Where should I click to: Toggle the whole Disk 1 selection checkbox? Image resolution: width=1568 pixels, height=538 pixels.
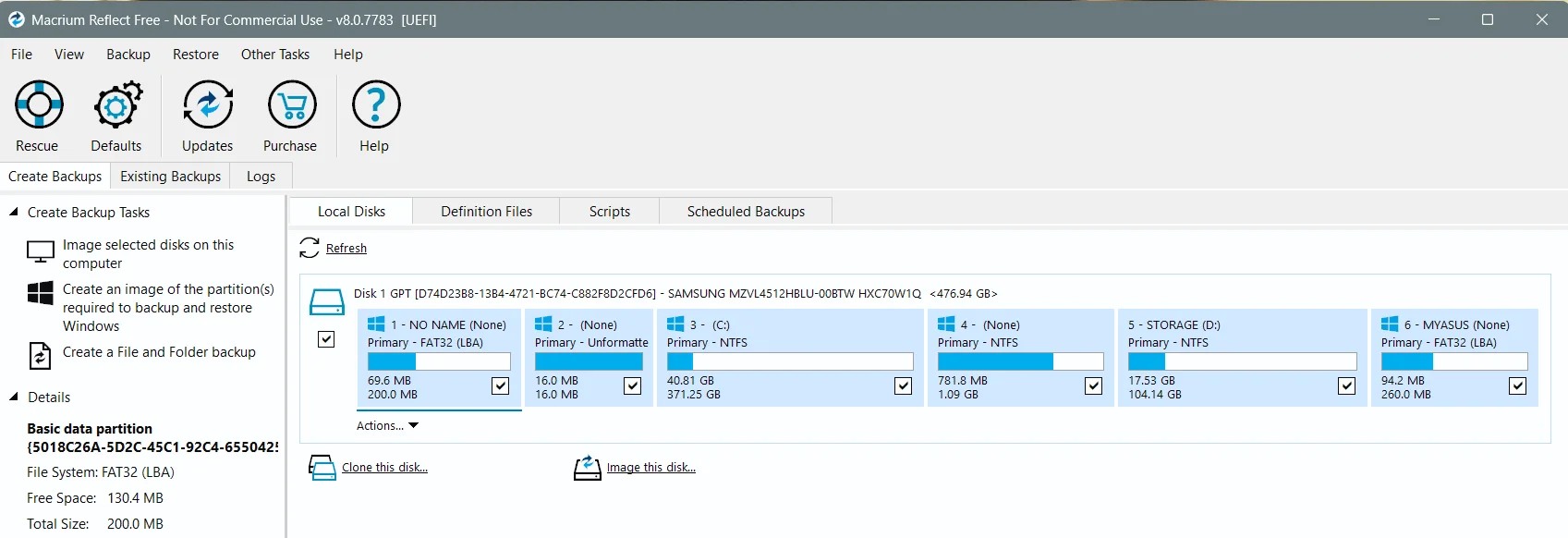tap(326, 339)
